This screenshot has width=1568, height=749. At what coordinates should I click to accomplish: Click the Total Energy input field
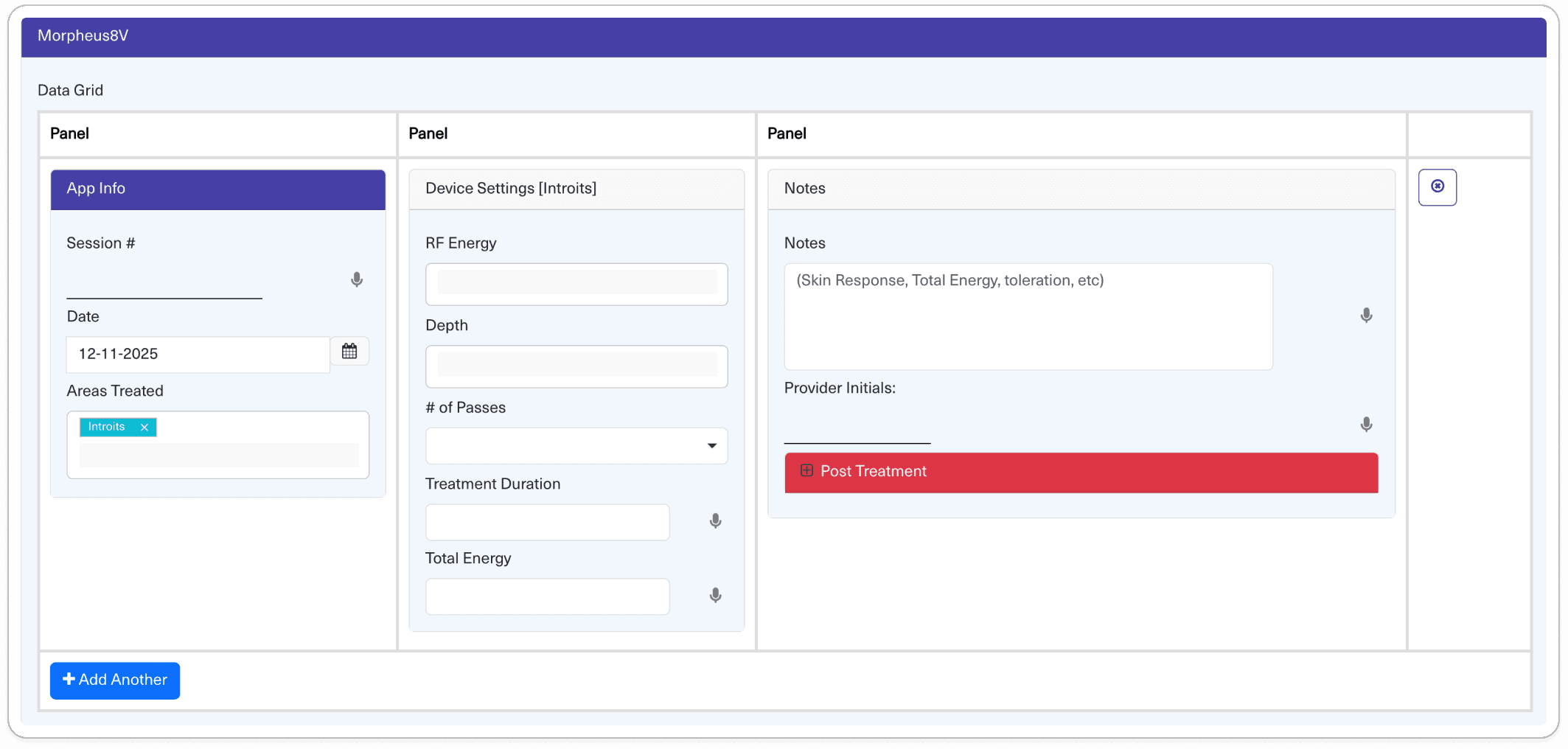tap(548, 596)
